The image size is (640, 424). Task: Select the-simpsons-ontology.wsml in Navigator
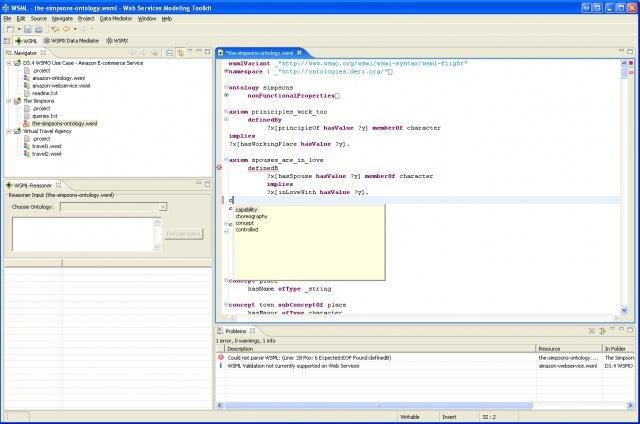[x=65, y=124]
